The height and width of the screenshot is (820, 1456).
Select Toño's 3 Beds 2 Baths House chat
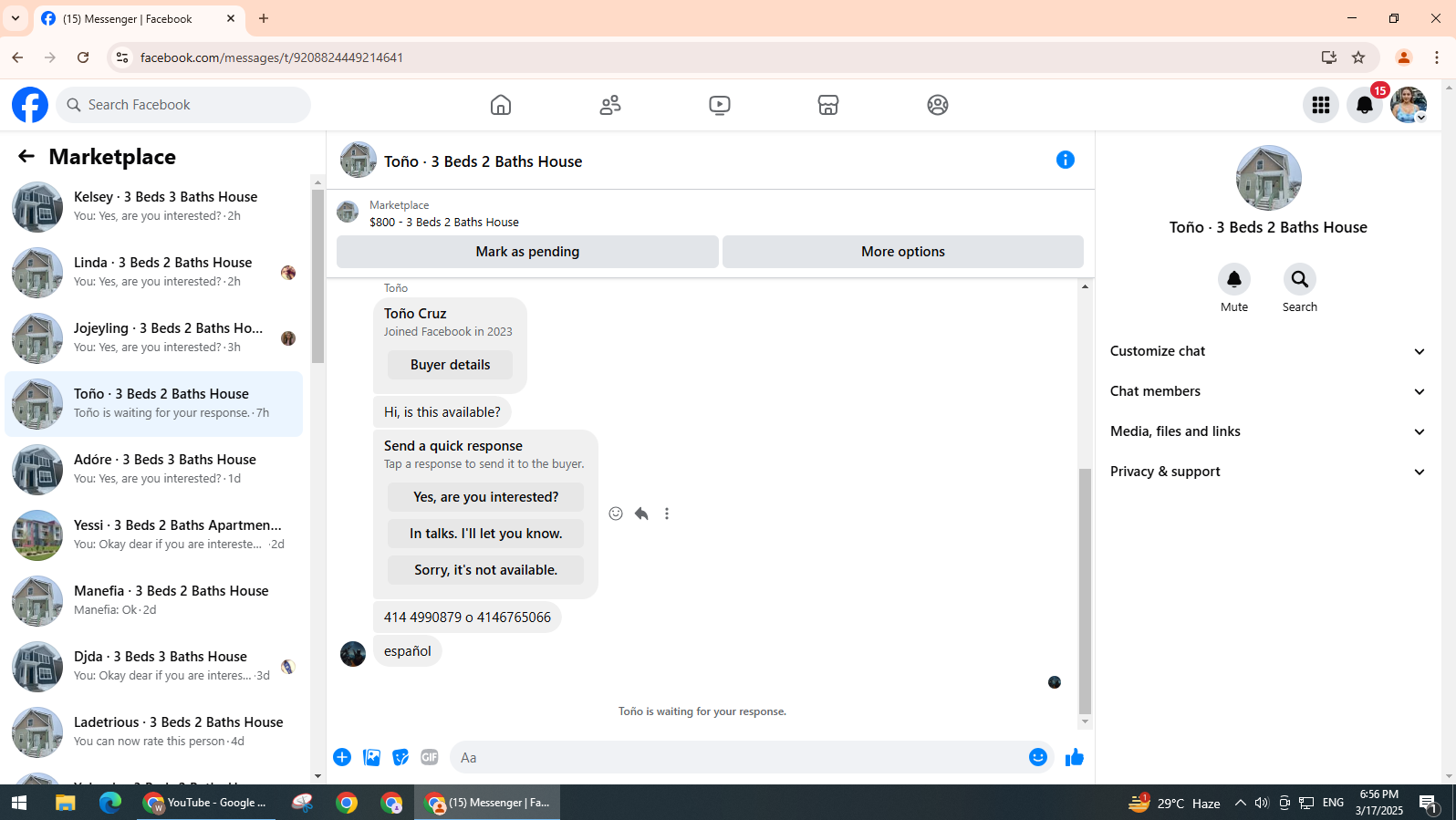154,404
